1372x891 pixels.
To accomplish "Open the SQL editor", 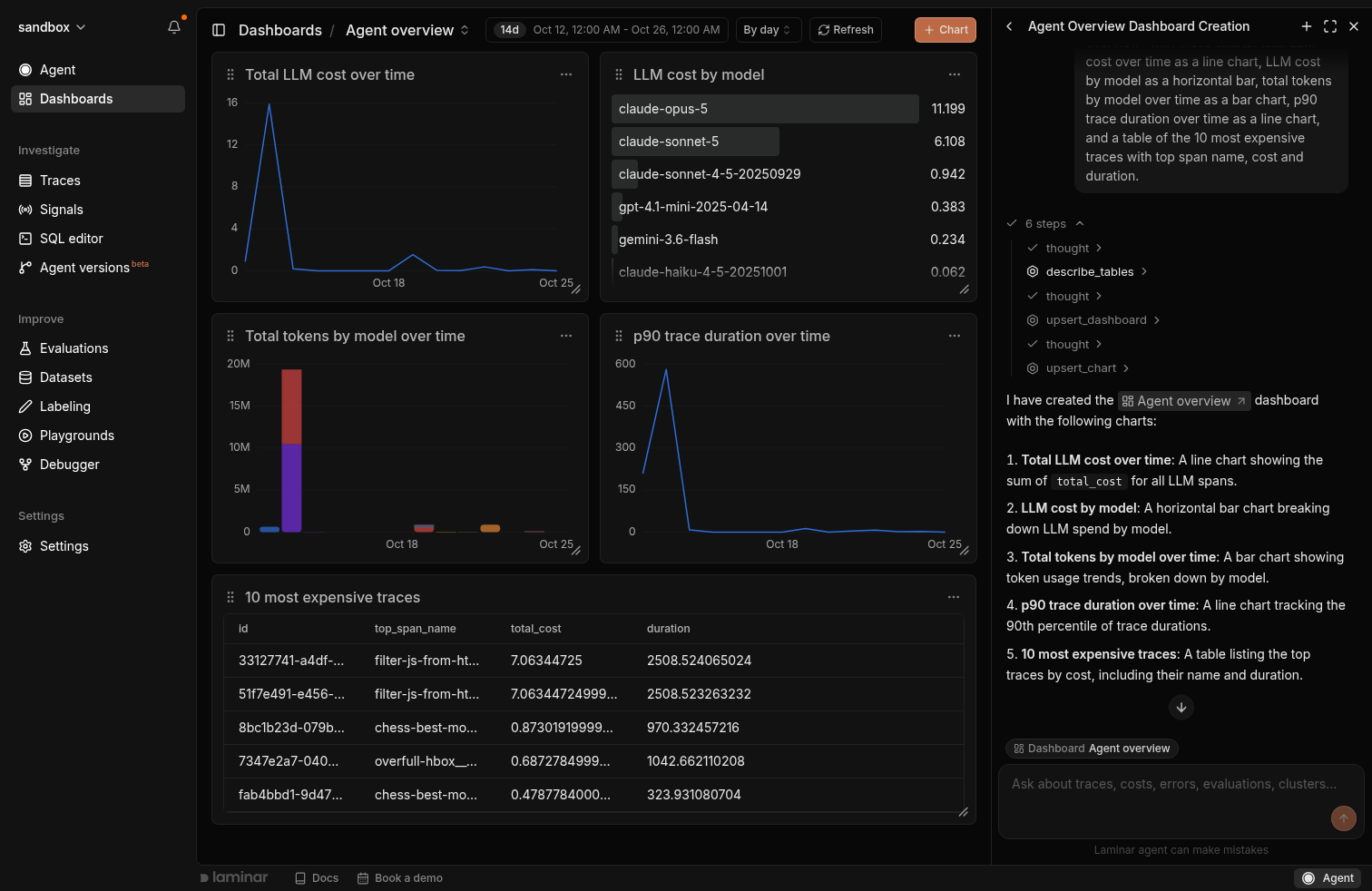I will (x=98, y=239).
